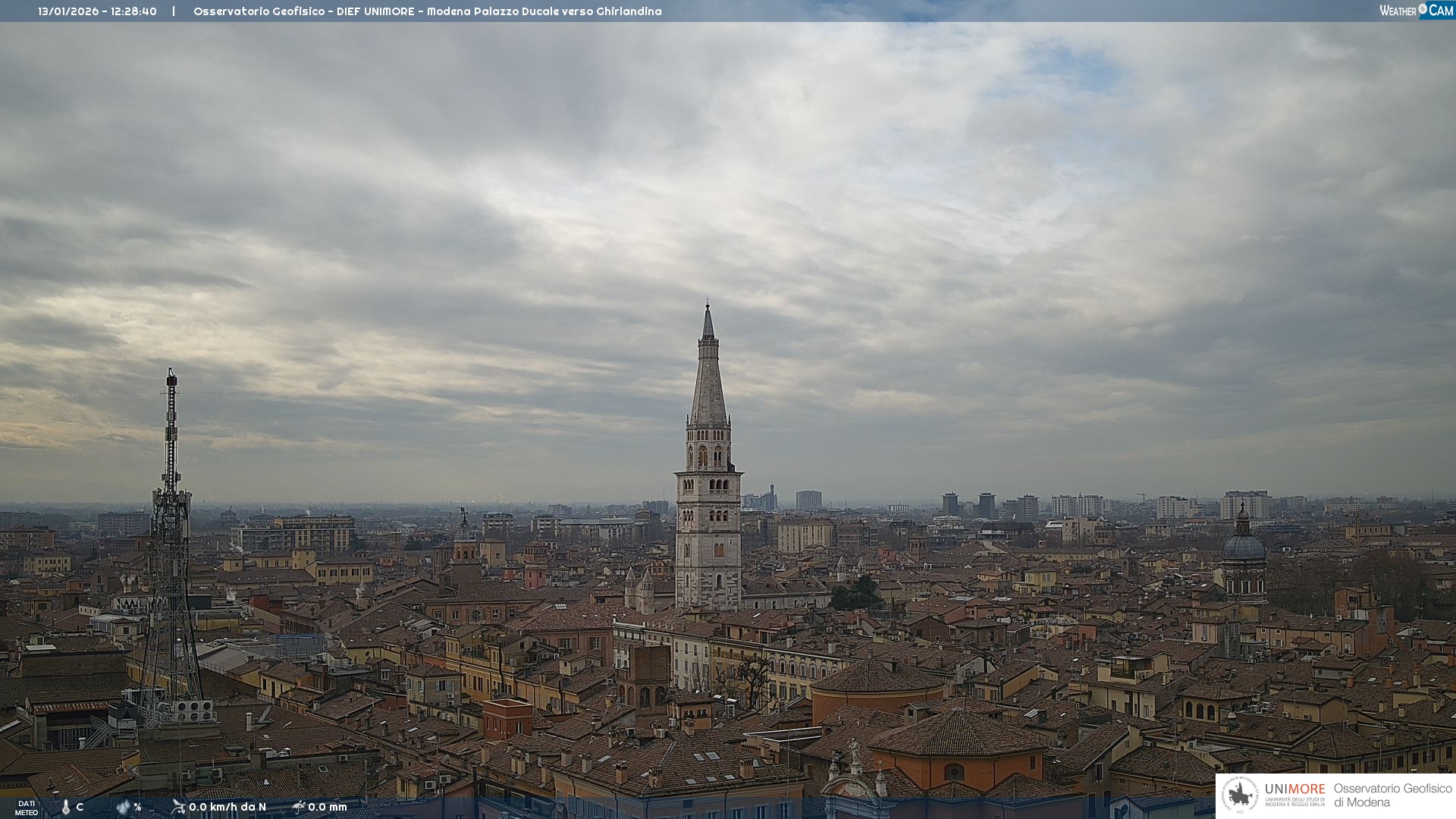Select the 0.0 km/h da N wind reading
1456x819 pixels.
[x=227, y=807]
